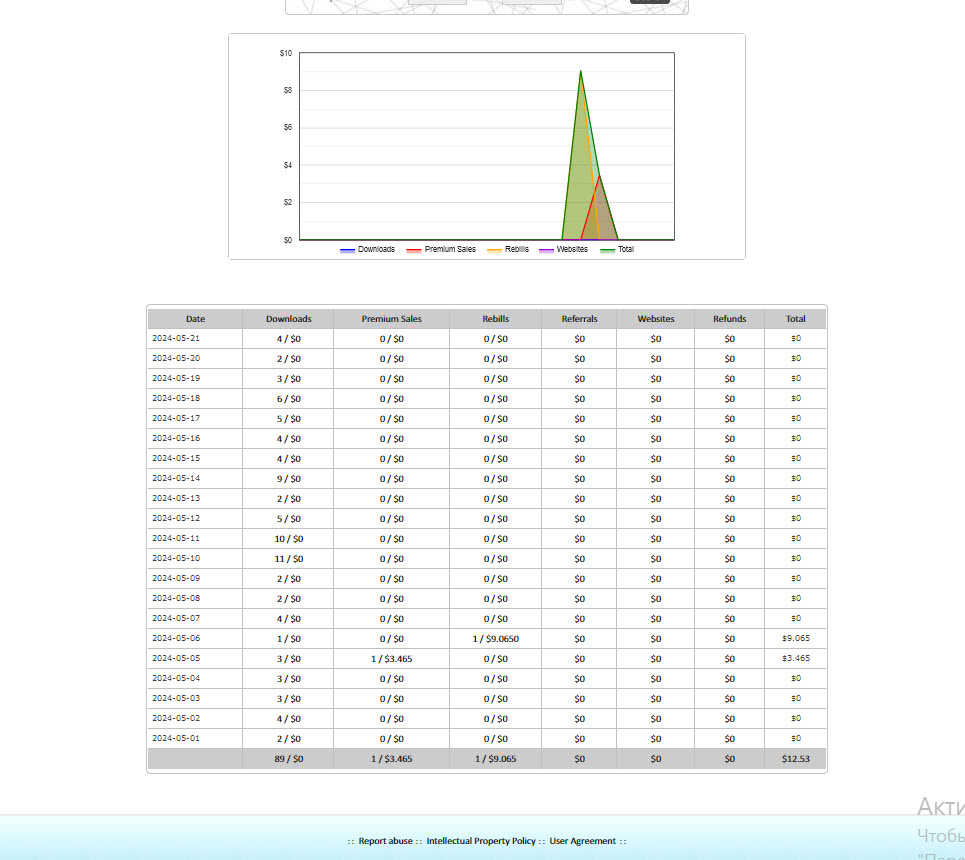This screenshot has height=860, width=965.
Task: Click the $9.065 total for 2024-05-06
Action: (795, 638)
